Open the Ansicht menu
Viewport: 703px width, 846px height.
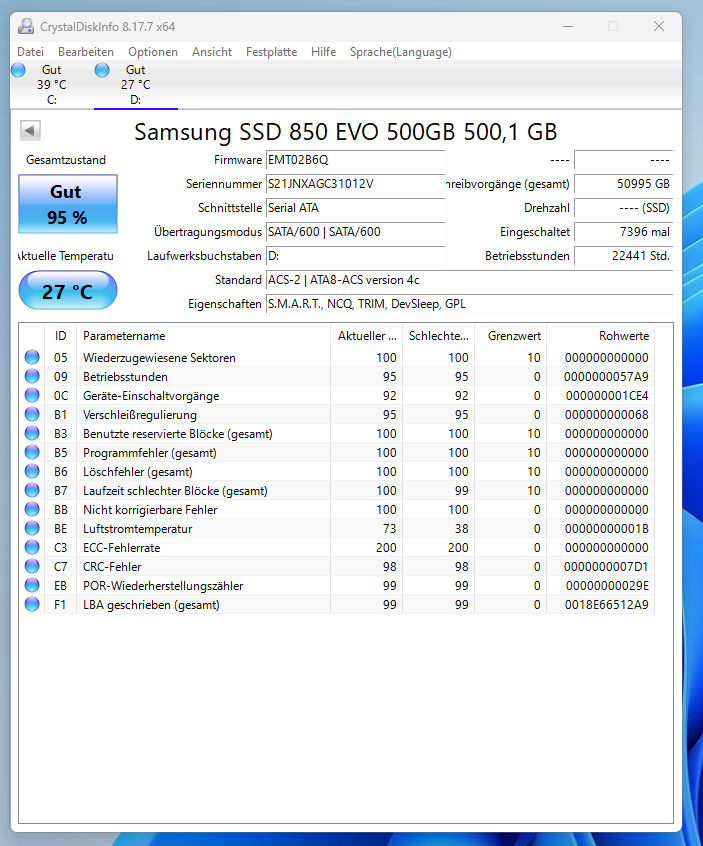(212, 52)
